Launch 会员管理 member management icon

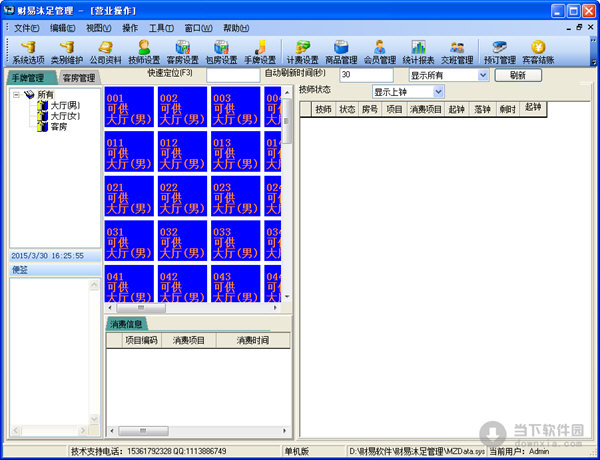pos(379,51)
